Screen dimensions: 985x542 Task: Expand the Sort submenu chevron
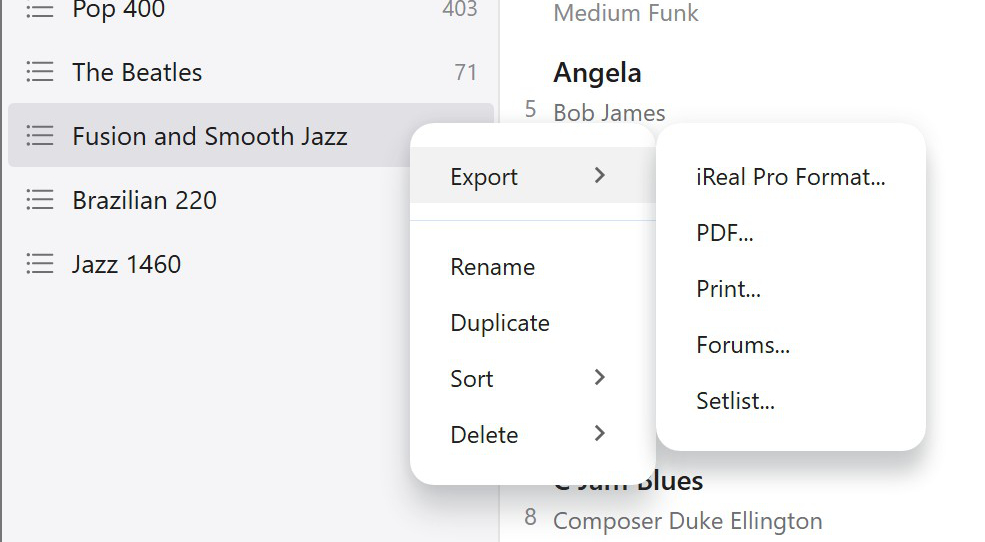pos(599,378)
